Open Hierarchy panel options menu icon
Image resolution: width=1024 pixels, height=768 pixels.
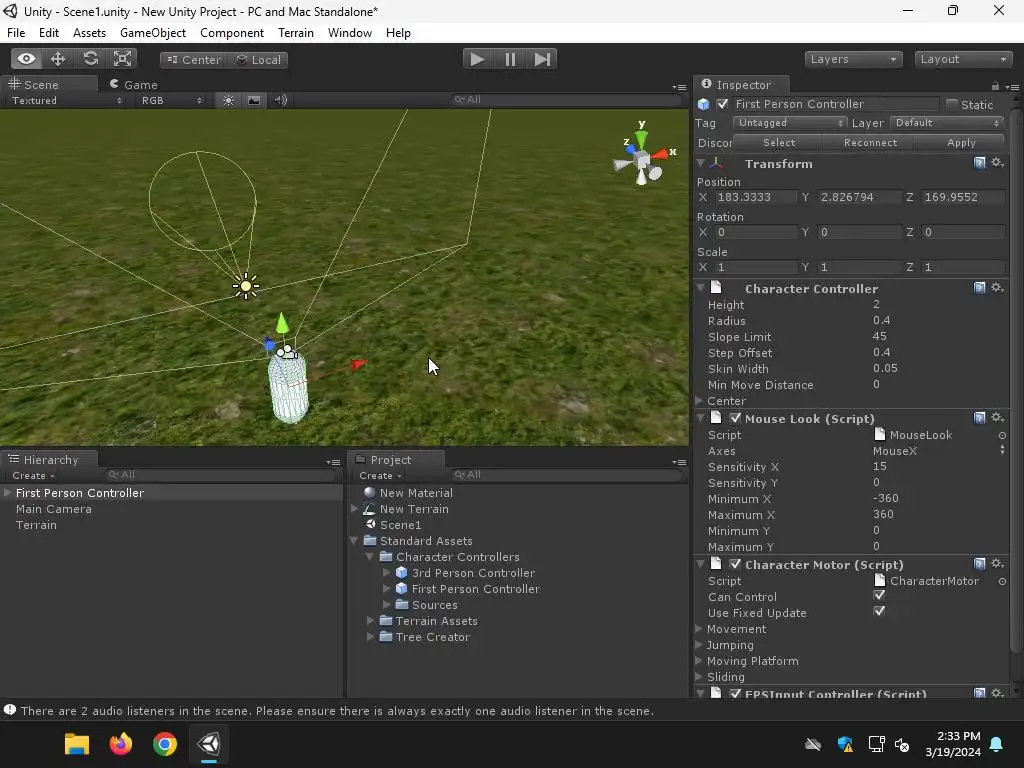point(333,462)
